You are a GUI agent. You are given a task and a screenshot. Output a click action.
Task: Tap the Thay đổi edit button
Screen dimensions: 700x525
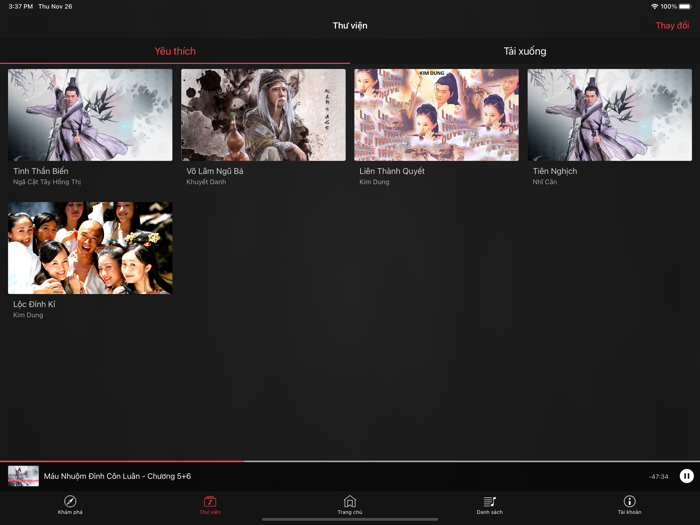(x=672, y=25)
